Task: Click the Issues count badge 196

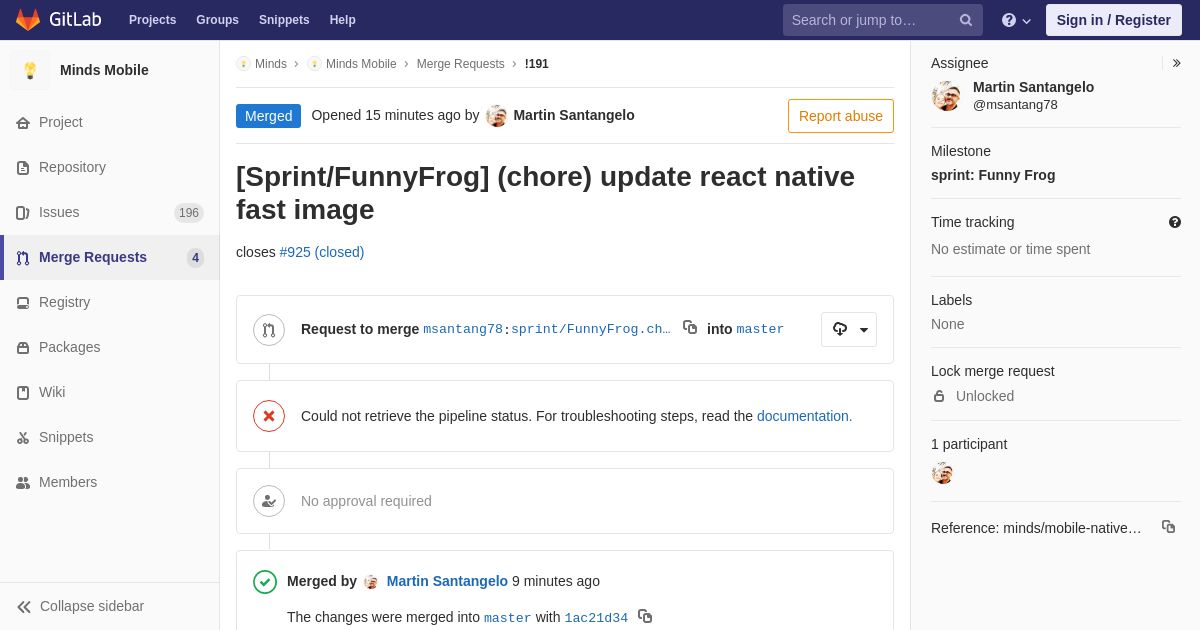Action: (189, 213)
